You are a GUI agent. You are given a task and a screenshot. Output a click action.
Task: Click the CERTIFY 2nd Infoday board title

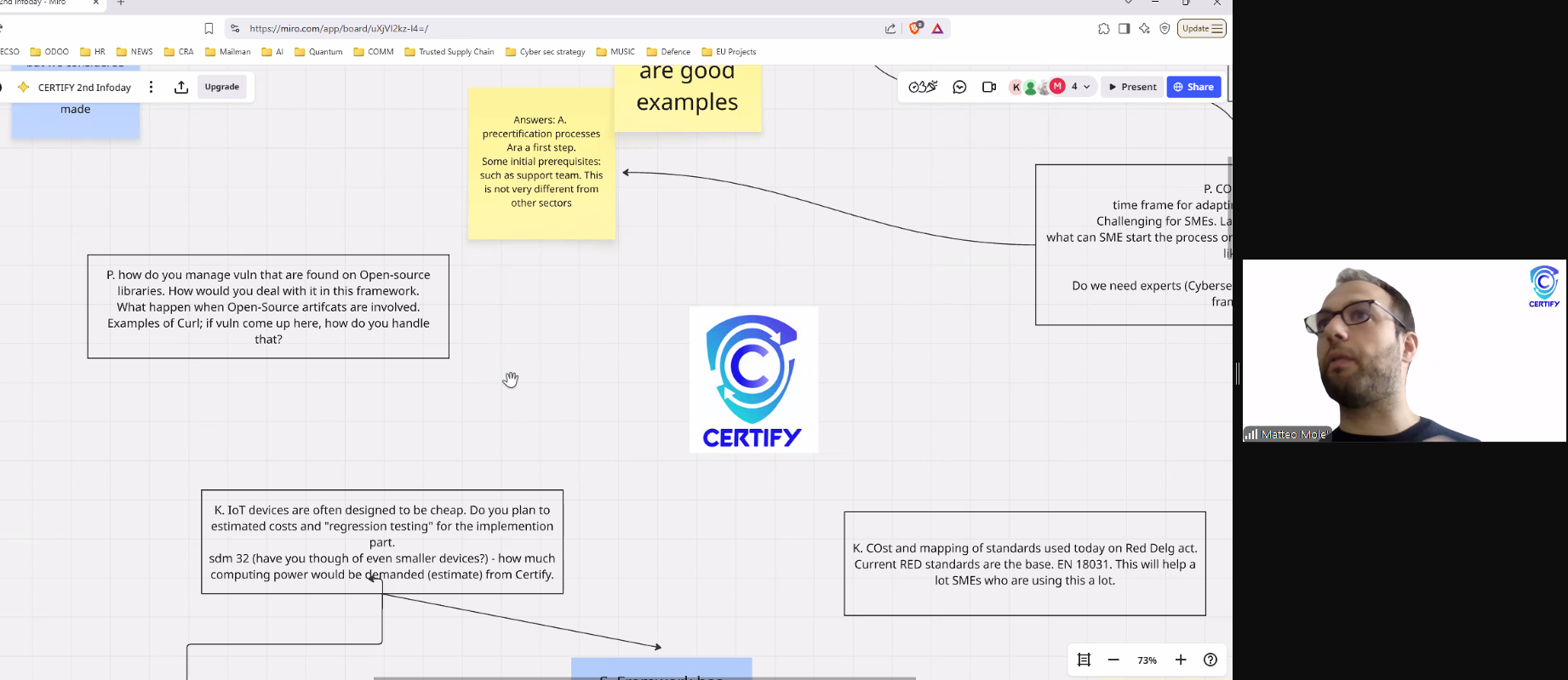click(84, 88)
